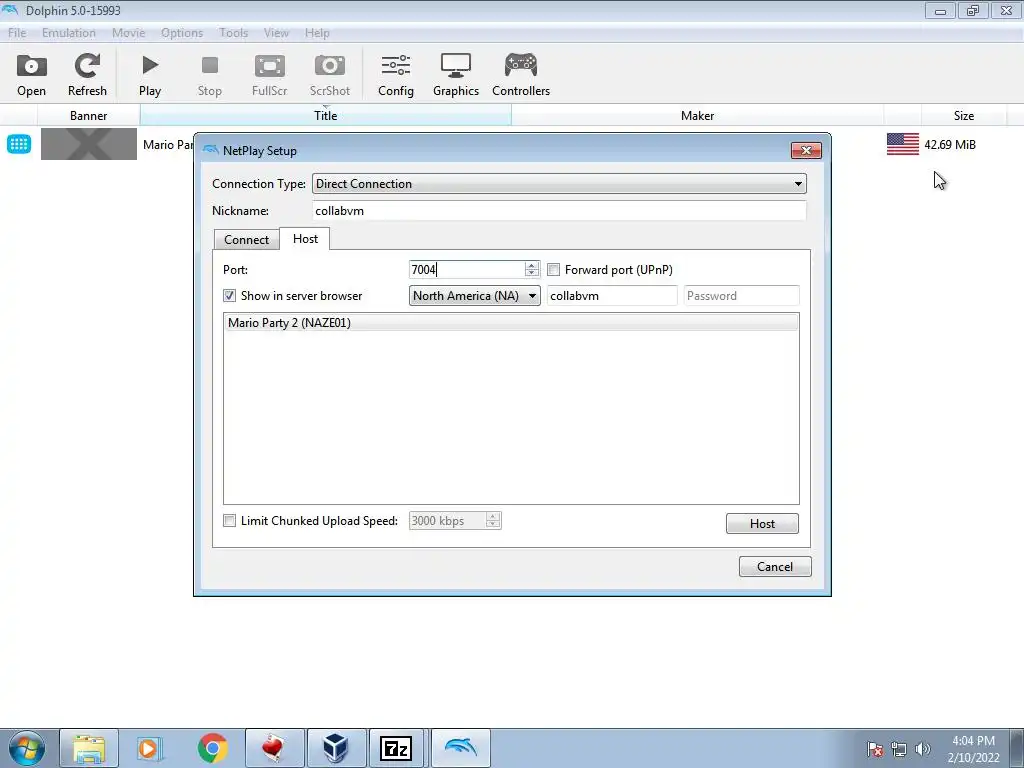Screen dimensions: 1024x768
Task: Launch Windows Media Player from taskbar
Action: 150,748
